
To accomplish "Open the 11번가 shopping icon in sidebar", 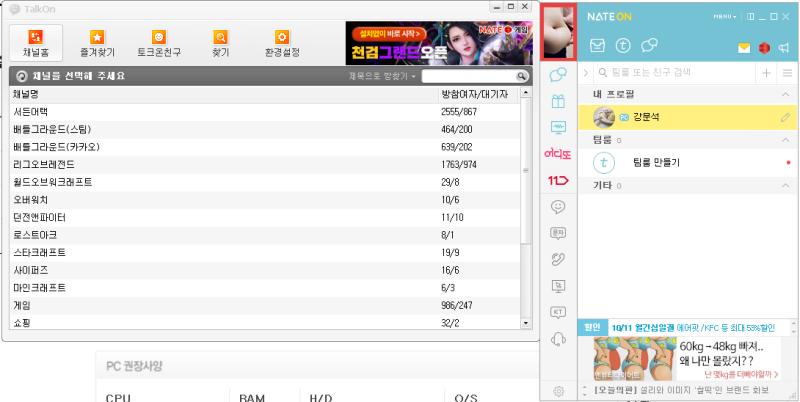I will pos(558,180).
